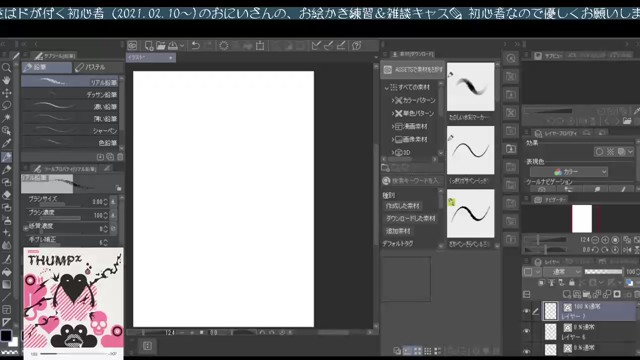
Task: Select the Eyedropper tool
Action: click(x=6, y=143)
